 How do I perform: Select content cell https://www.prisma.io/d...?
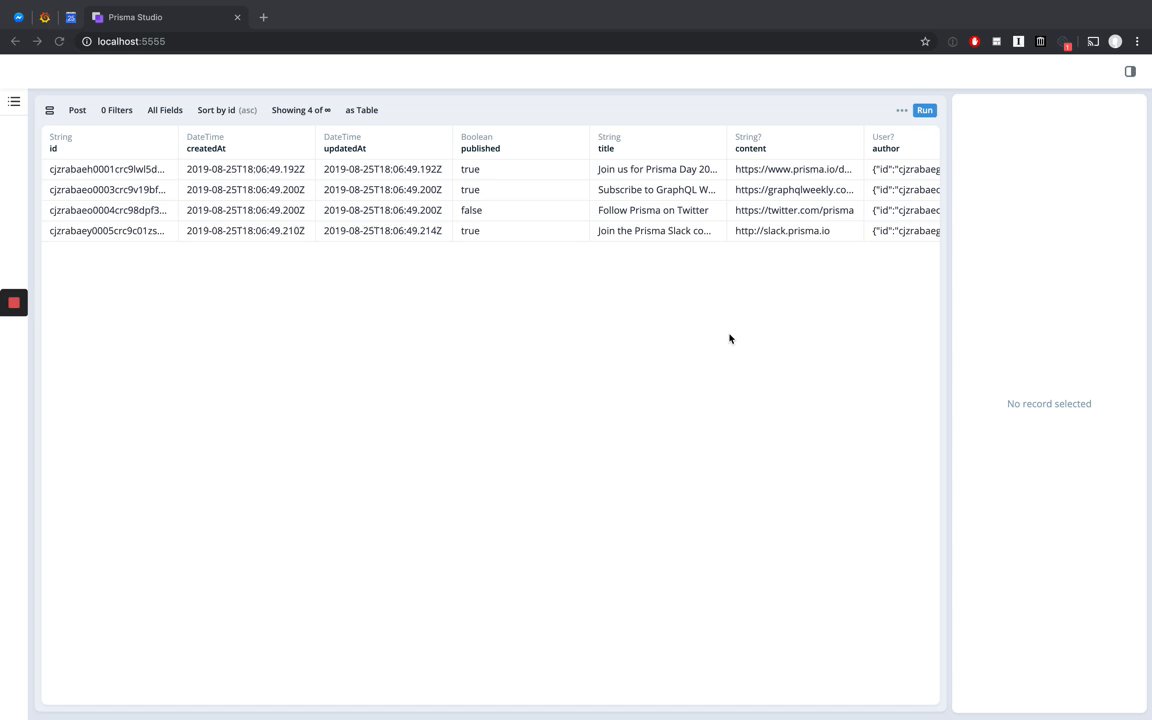(x=796, y=169)
